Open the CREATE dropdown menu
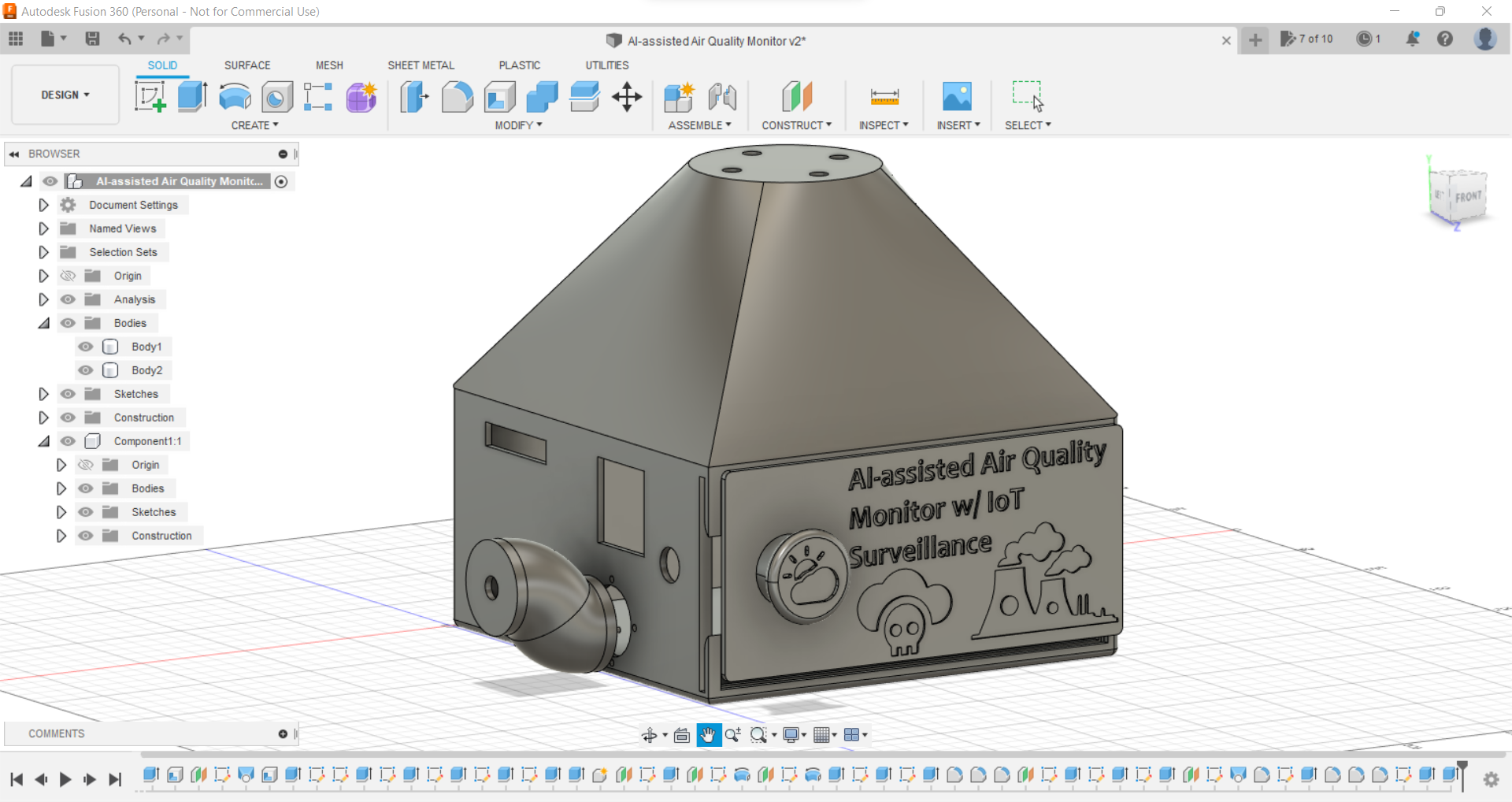The image size is (1512, 802). pyautogui.click(x=254, y=125)
